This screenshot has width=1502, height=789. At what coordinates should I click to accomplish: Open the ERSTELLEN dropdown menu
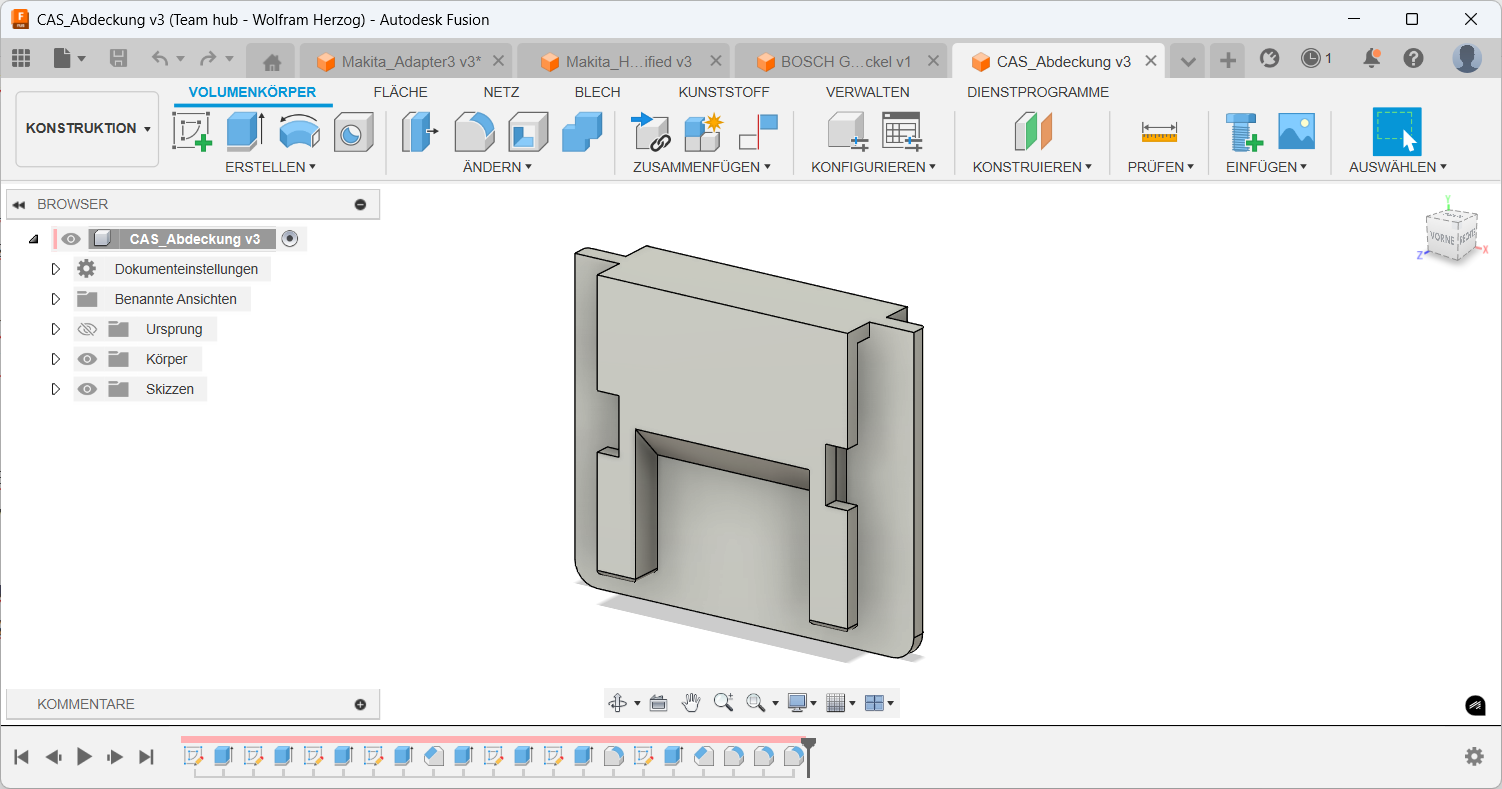coord(270,167)
